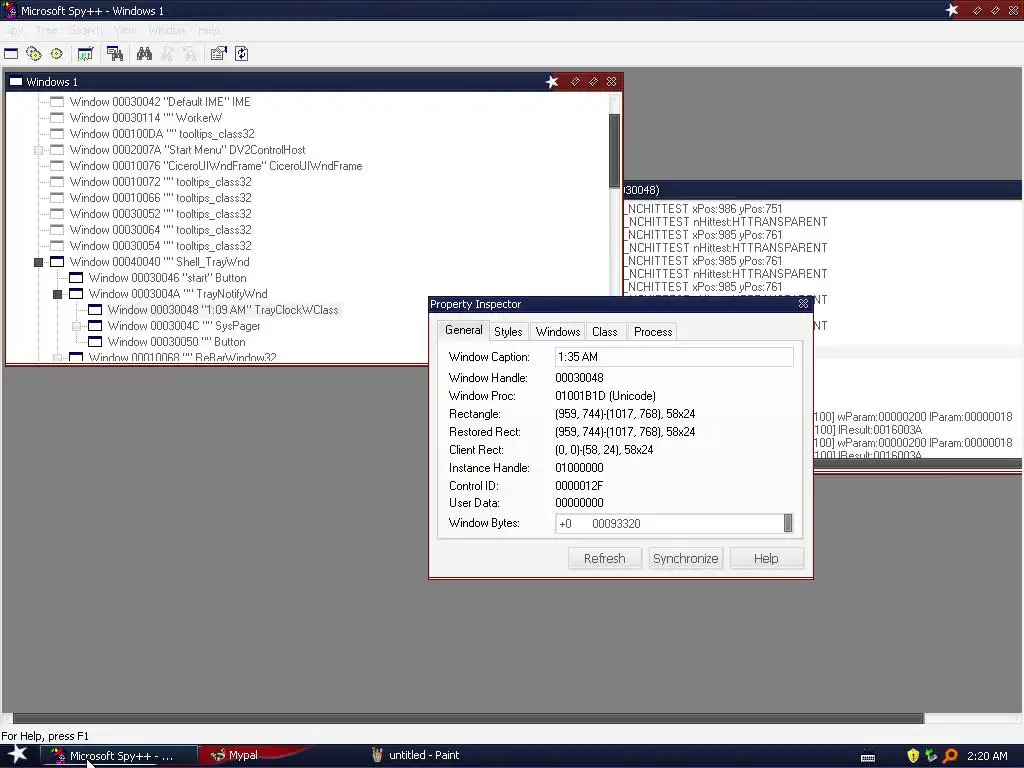
Task: Open the Threads view toolbar icon
Action: (x=57, y=54)
